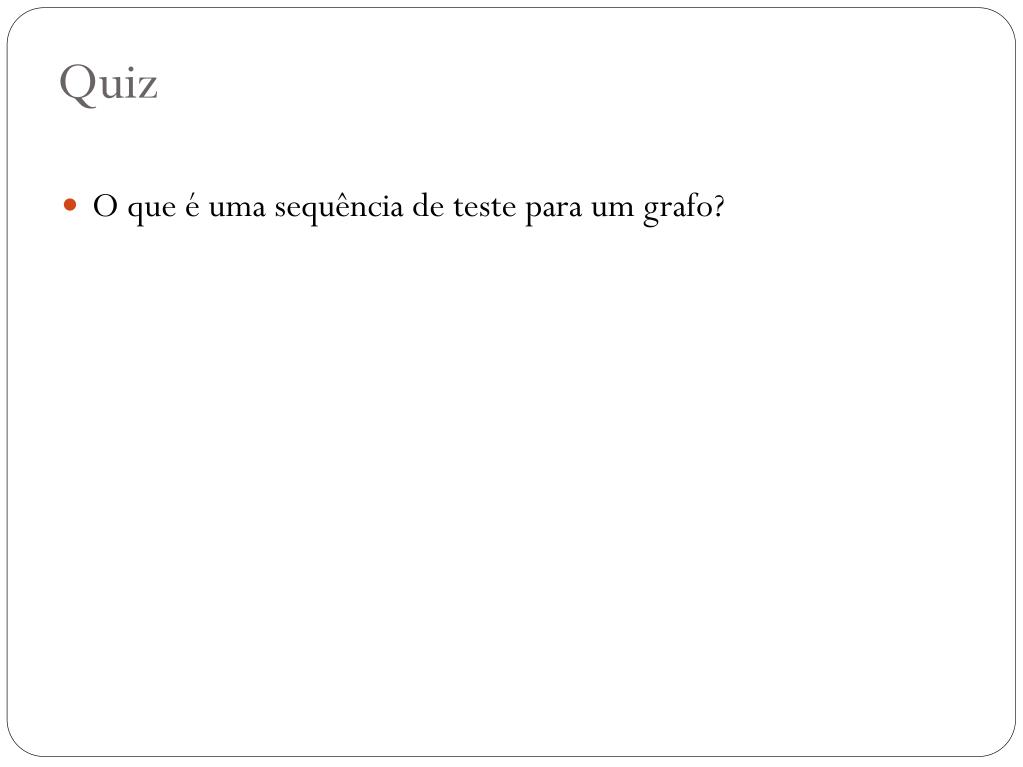Screen dimensions: 1023x767
Task: Select the "Quiz" slide title
Action: tap(108, 84)
